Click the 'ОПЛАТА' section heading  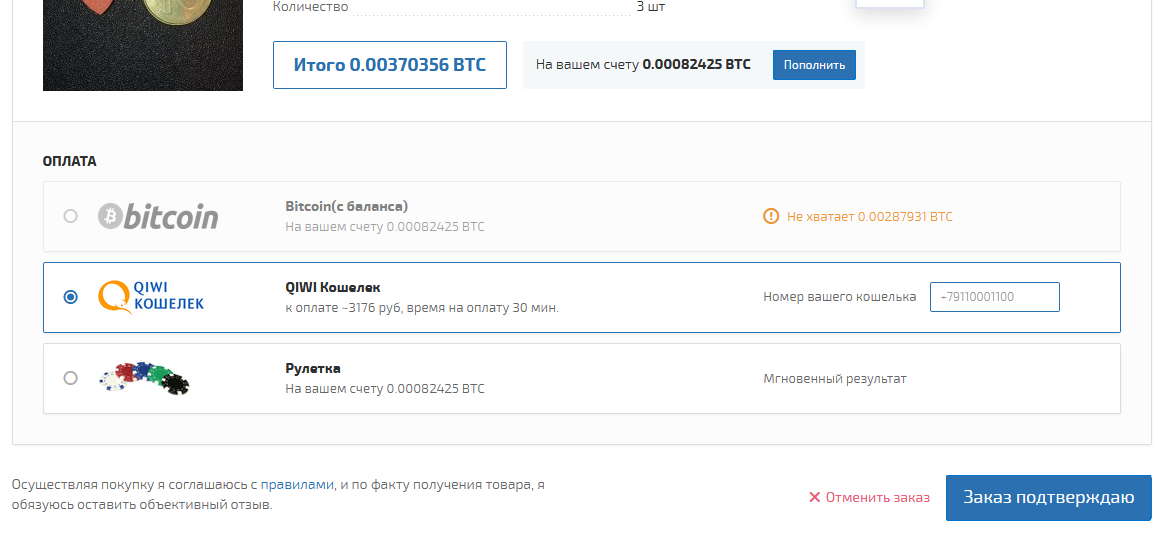click(70, 161)
